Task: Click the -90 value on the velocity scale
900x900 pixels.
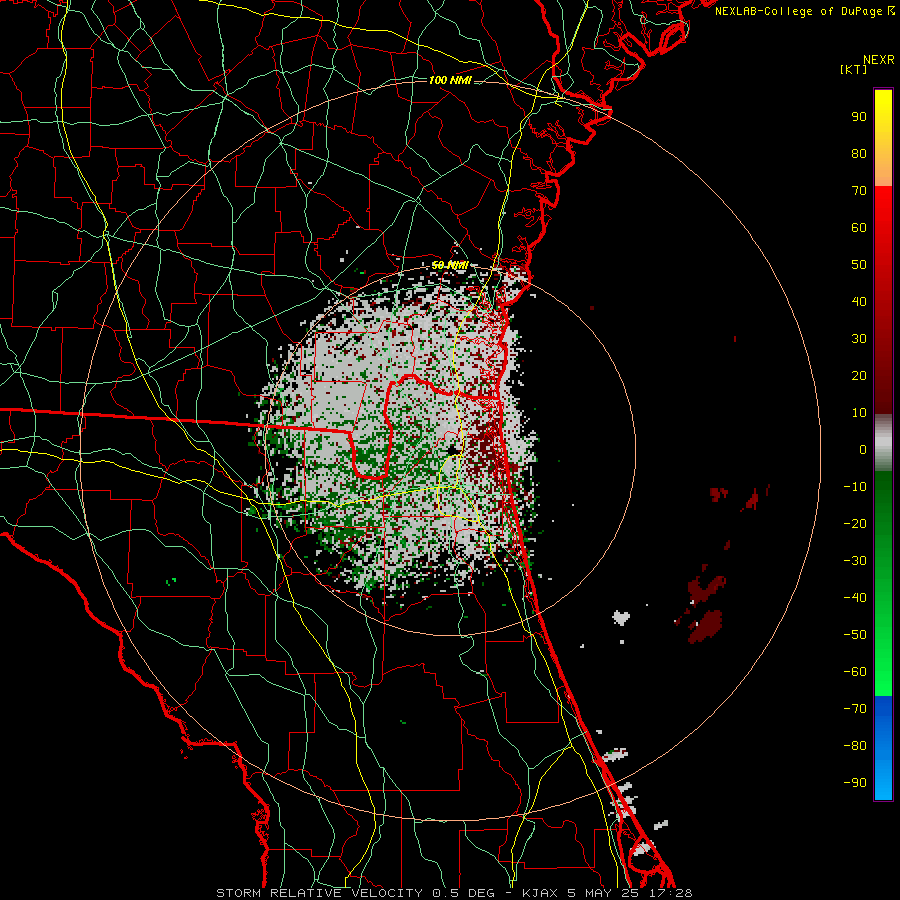Action: (x=855, y=783)
